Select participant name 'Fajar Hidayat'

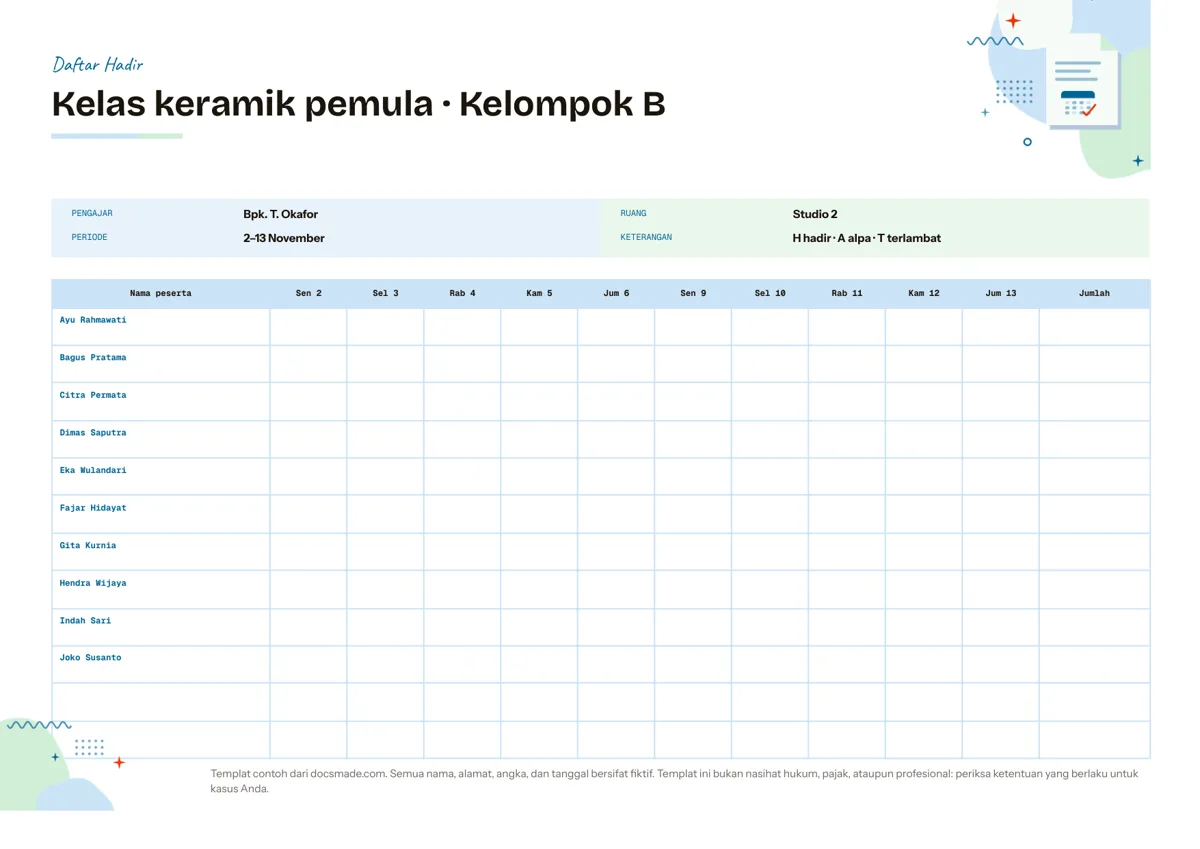[x=93, y=508]
